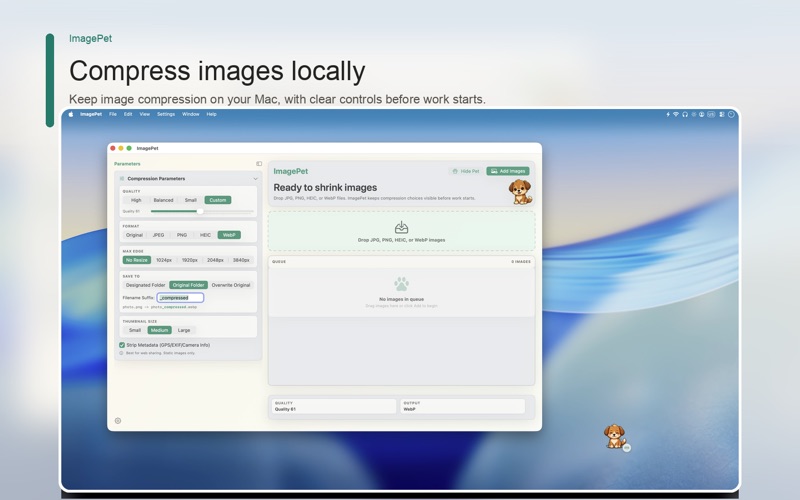Open the Window menu
The height and width of the screenshot is (500, 800).
(x=191, y=114)
